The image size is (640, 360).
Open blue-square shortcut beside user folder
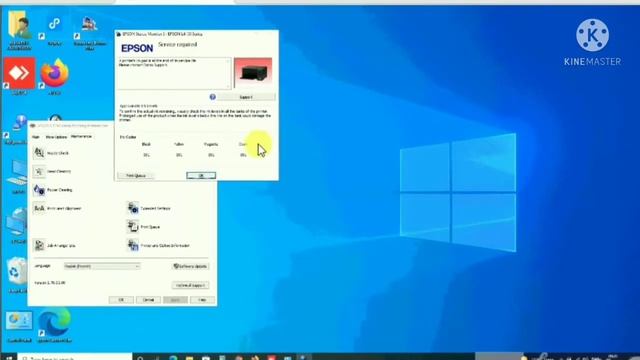point(54,30)
